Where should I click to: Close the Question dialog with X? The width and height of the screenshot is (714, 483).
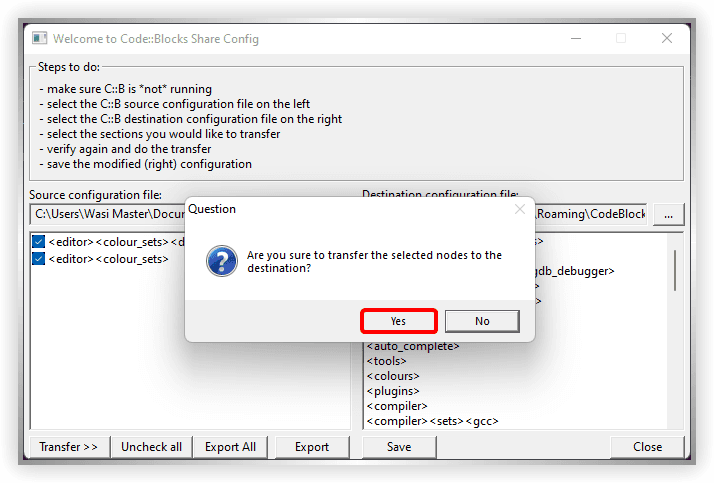point(520,209)
